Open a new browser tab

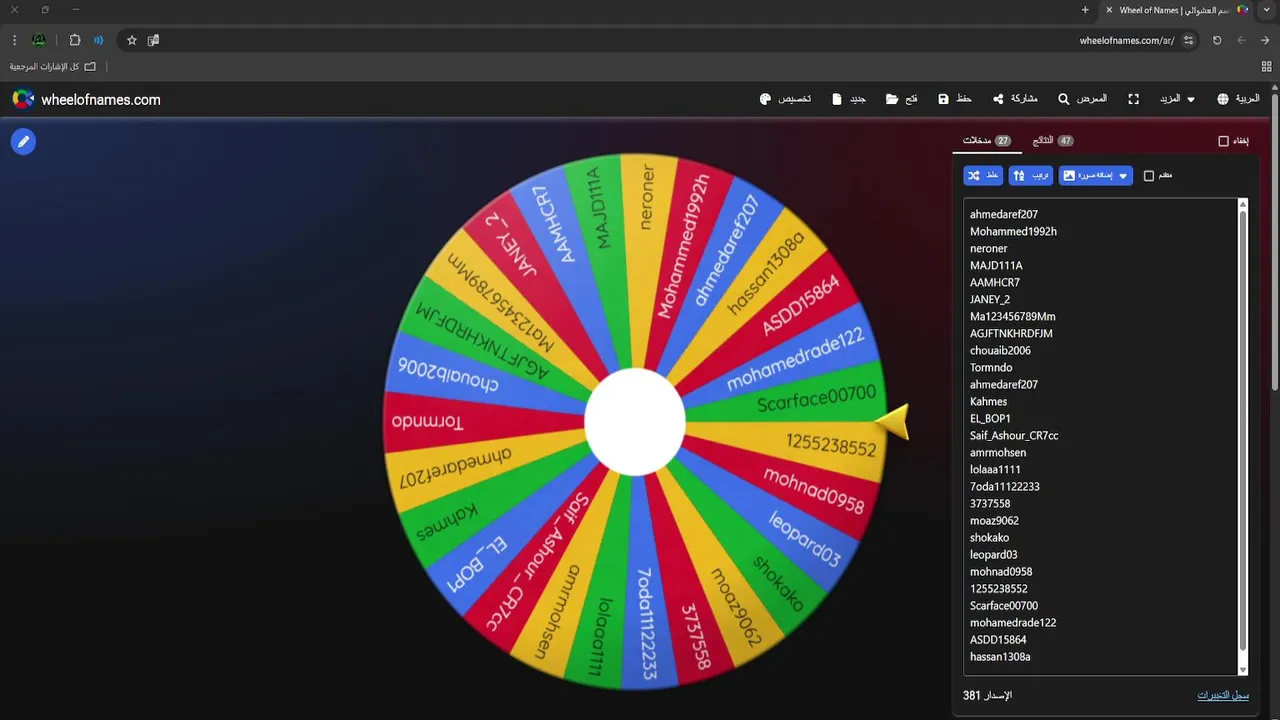point(1085,10)
